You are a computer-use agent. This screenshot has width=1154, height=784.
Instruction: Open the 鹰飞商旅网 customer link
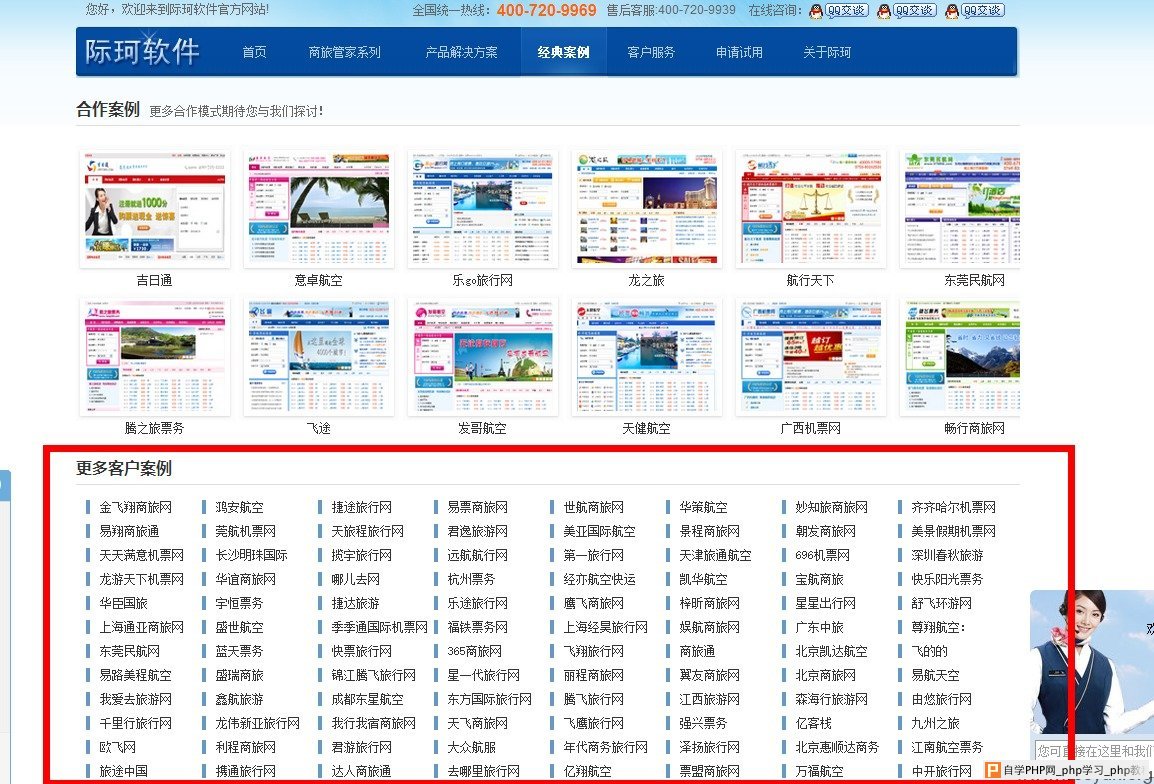(x=593, y=603)
